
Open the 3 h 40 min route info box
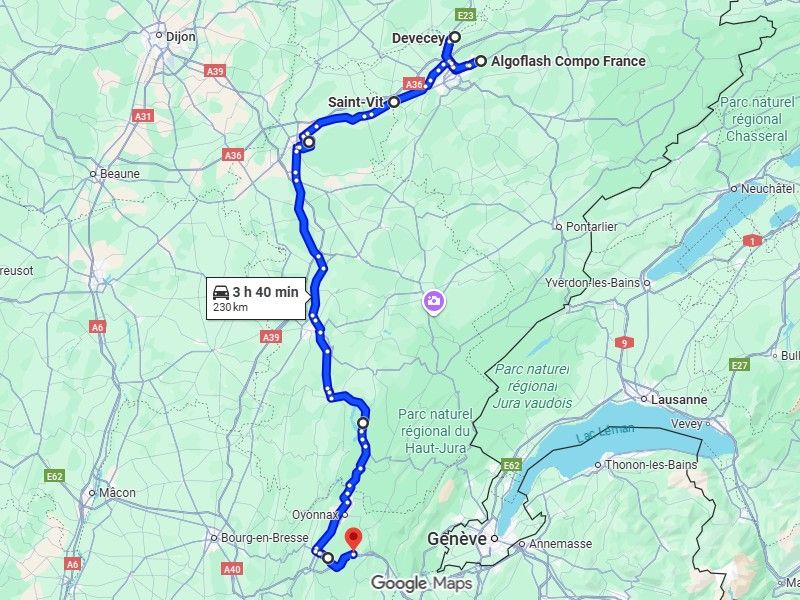point(256,298)
